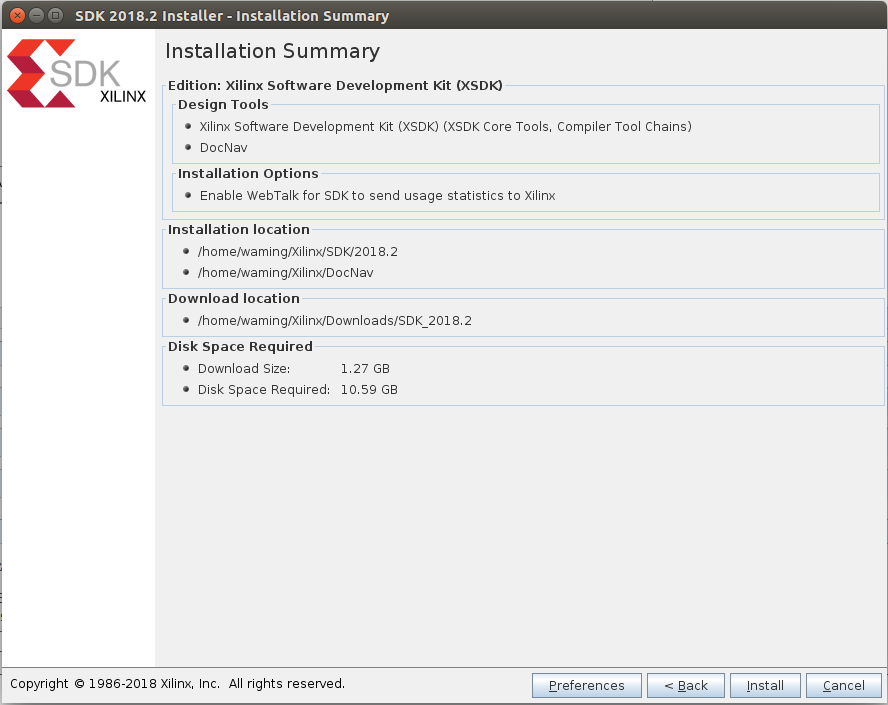Click the Design Tools group label
Viewport: 888px width, 705px height.
(223, 105)
